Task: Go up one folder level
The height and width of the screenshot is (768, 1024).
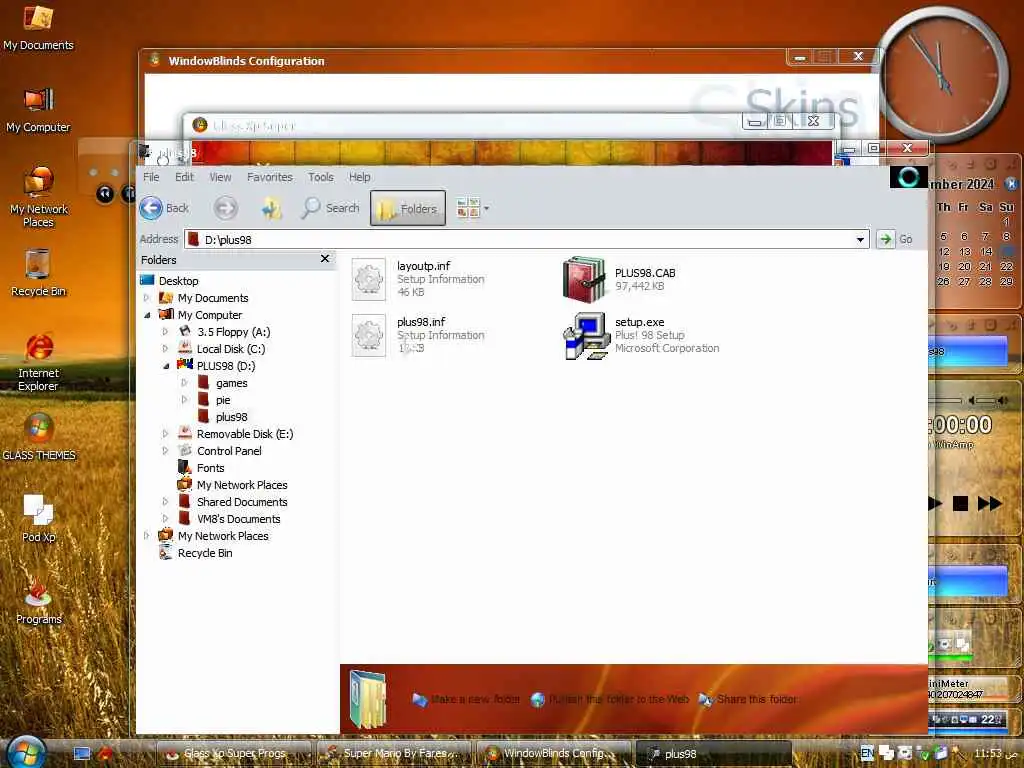Action: (271, 208)
